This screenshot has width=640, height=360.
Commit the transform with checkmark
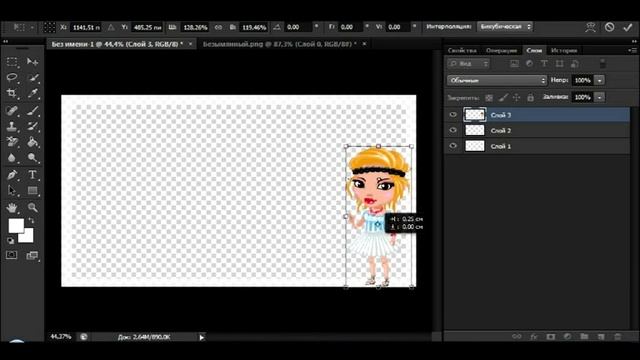627,27
